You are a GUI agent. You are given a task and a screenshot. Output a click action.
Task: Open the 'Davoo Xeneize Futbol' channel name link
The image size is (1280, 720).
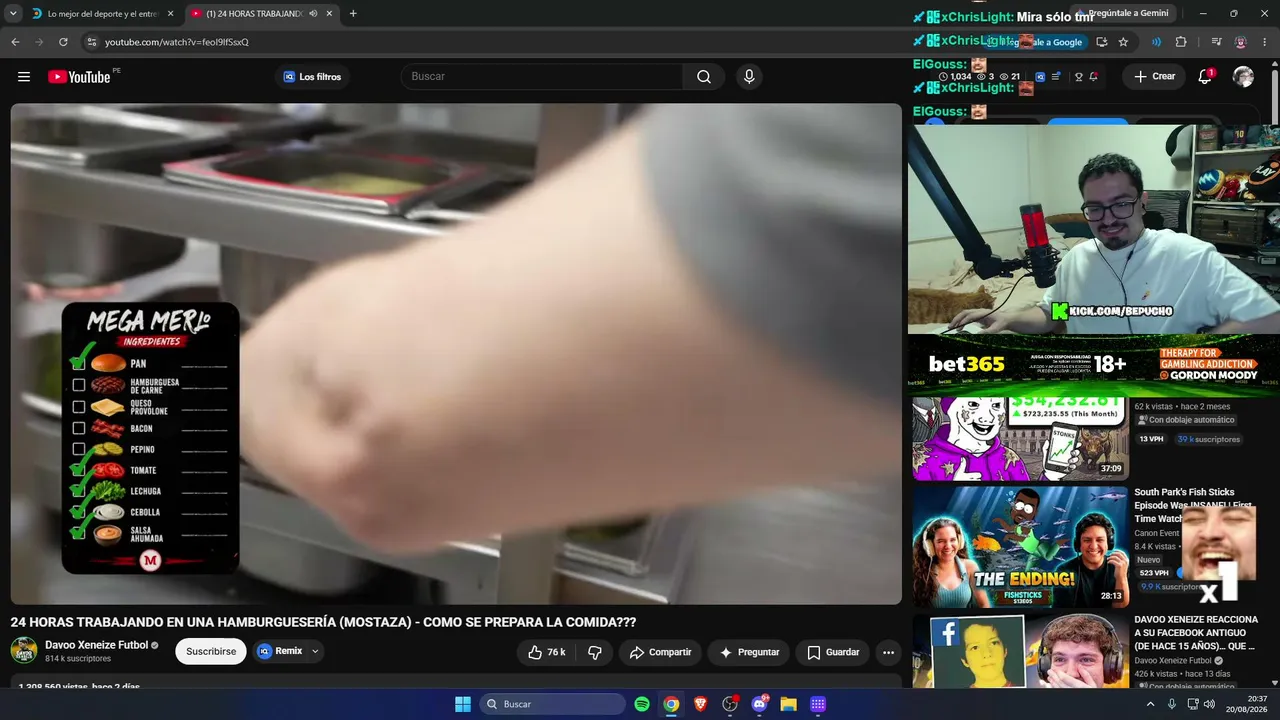pyautogui.click(x=97, y=645)
